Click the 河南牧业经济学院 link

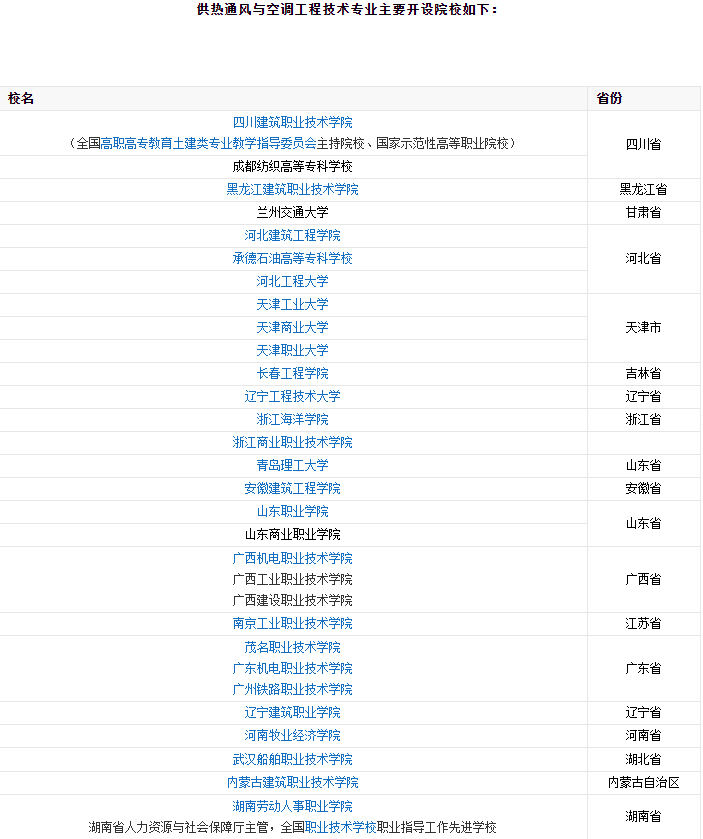coord(292,736)
